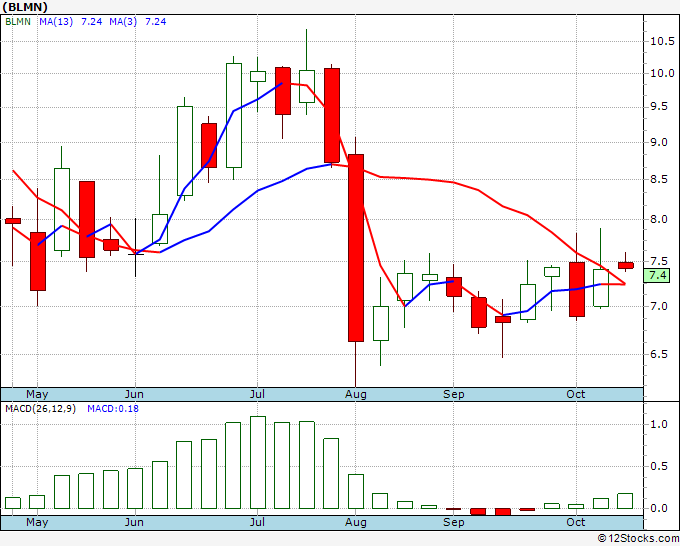Click Oct on the MACD panel axis
The height and width of the screenshot is (546, 680).
(x=576, y=522)
